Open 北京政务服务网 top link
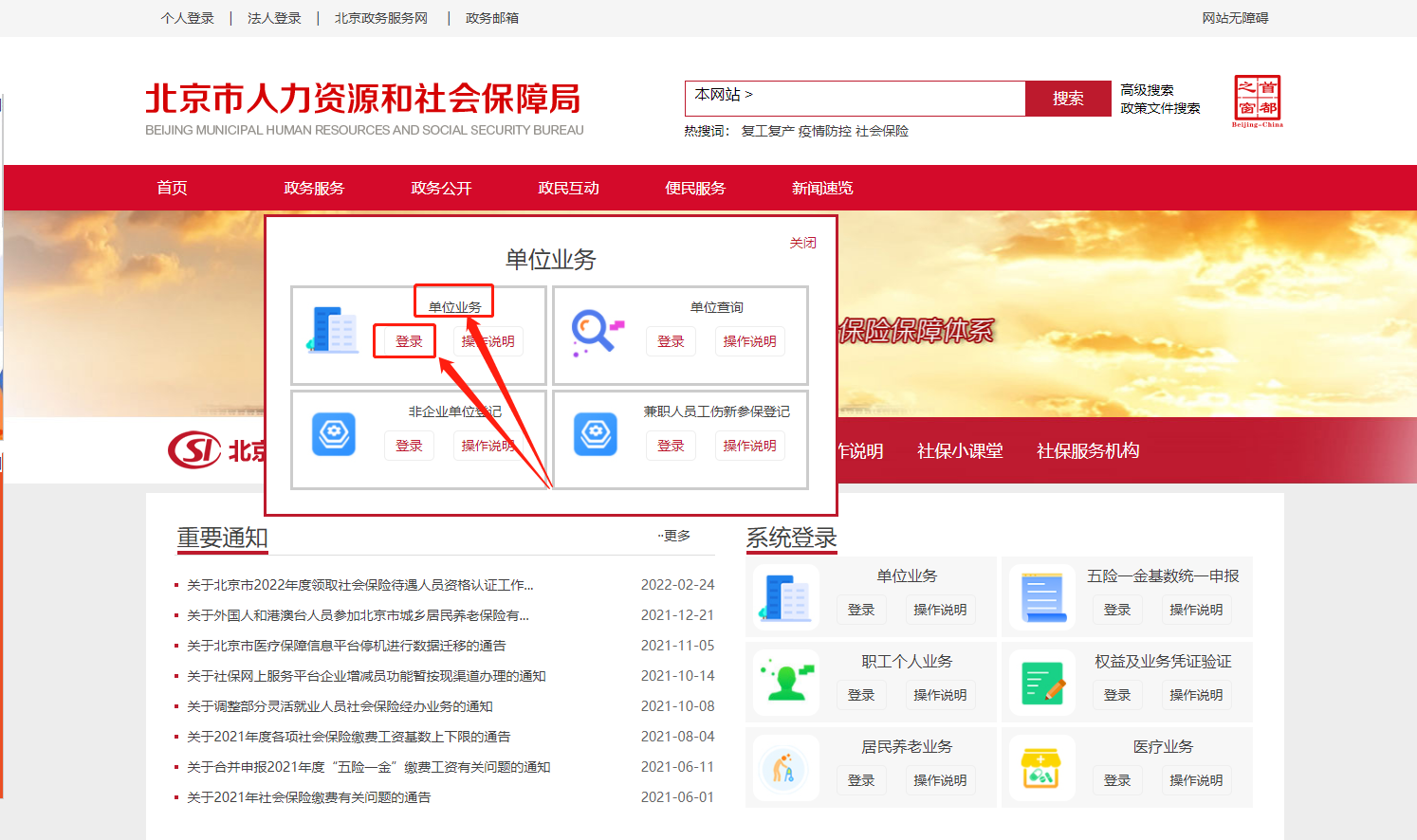Image resolution: width=1417 pixels, height=840 pixels. click(x=381, y=18)
